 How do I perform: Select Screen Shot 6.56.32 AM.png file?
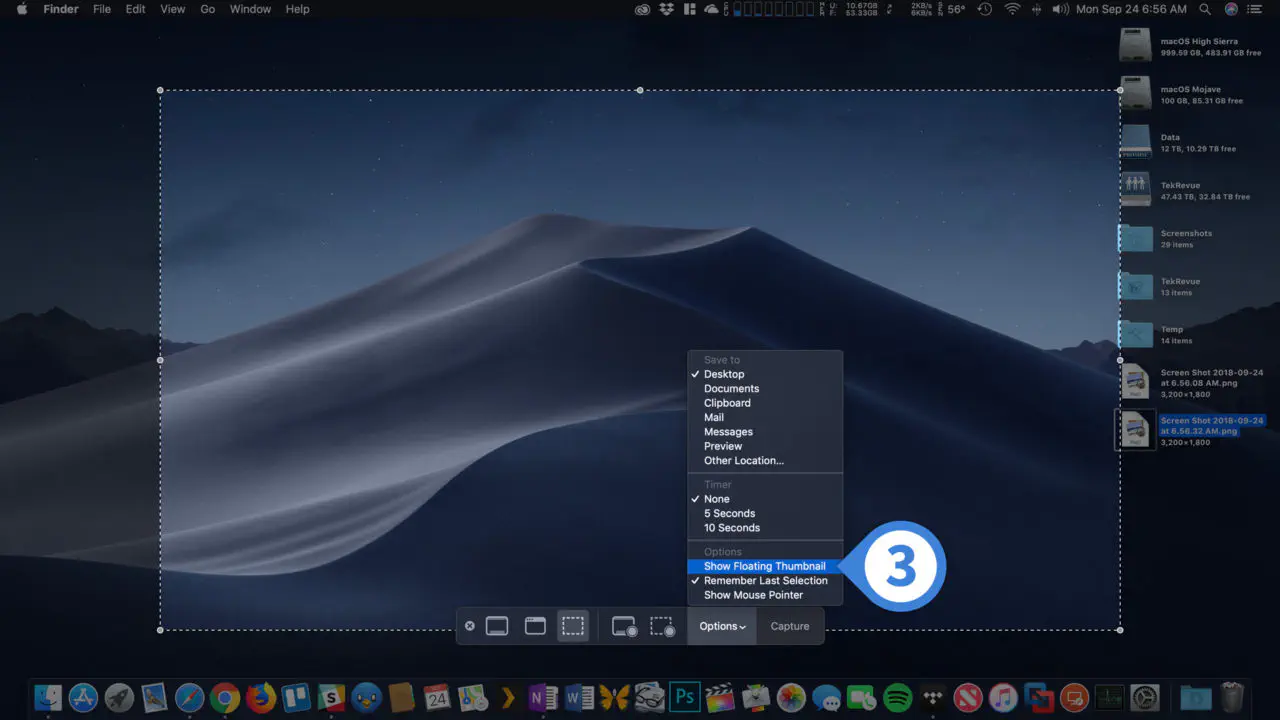tap(1136, 429)
